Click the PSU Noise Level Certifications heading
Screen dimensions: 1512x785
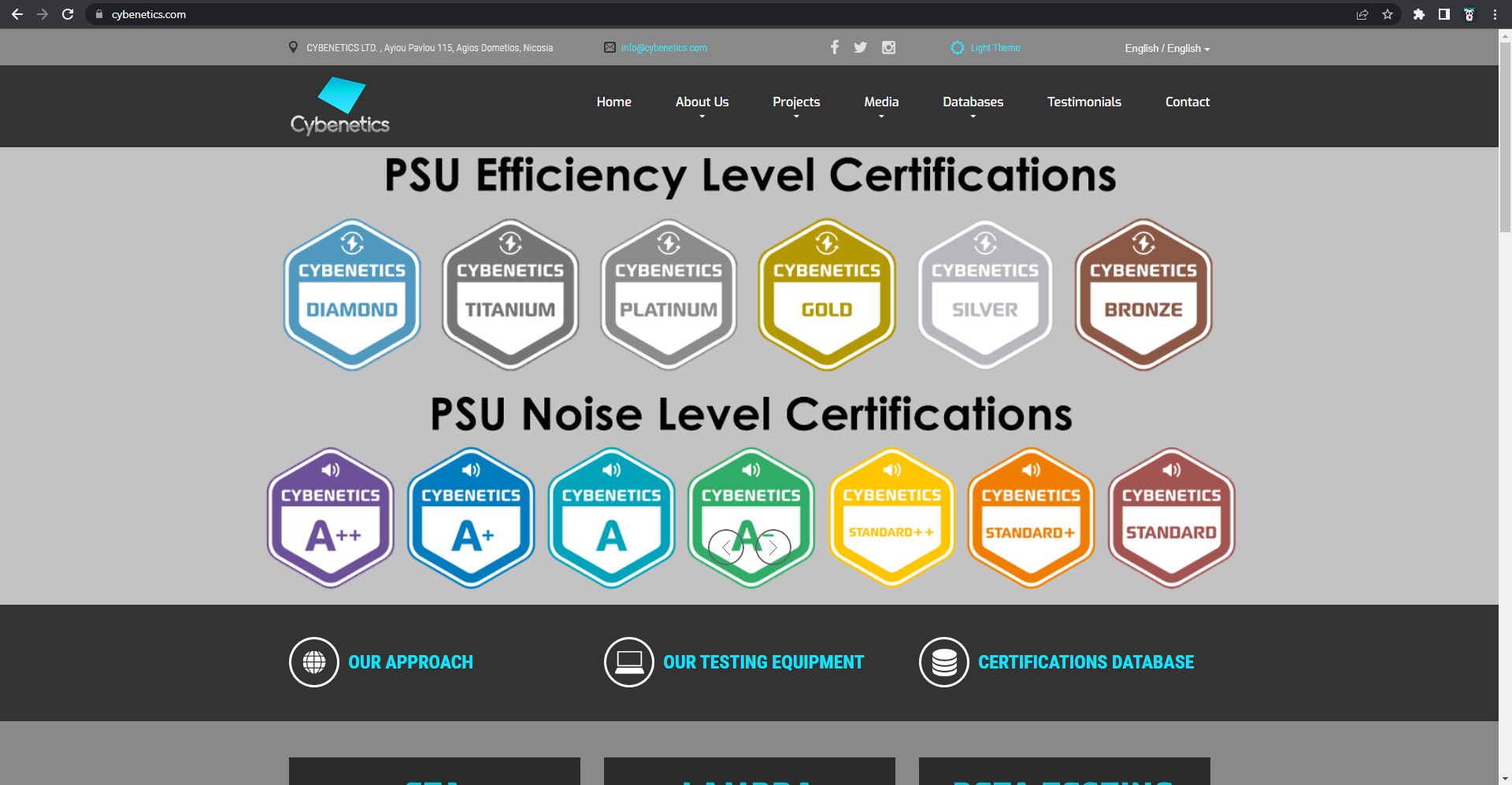coord(751,414)
